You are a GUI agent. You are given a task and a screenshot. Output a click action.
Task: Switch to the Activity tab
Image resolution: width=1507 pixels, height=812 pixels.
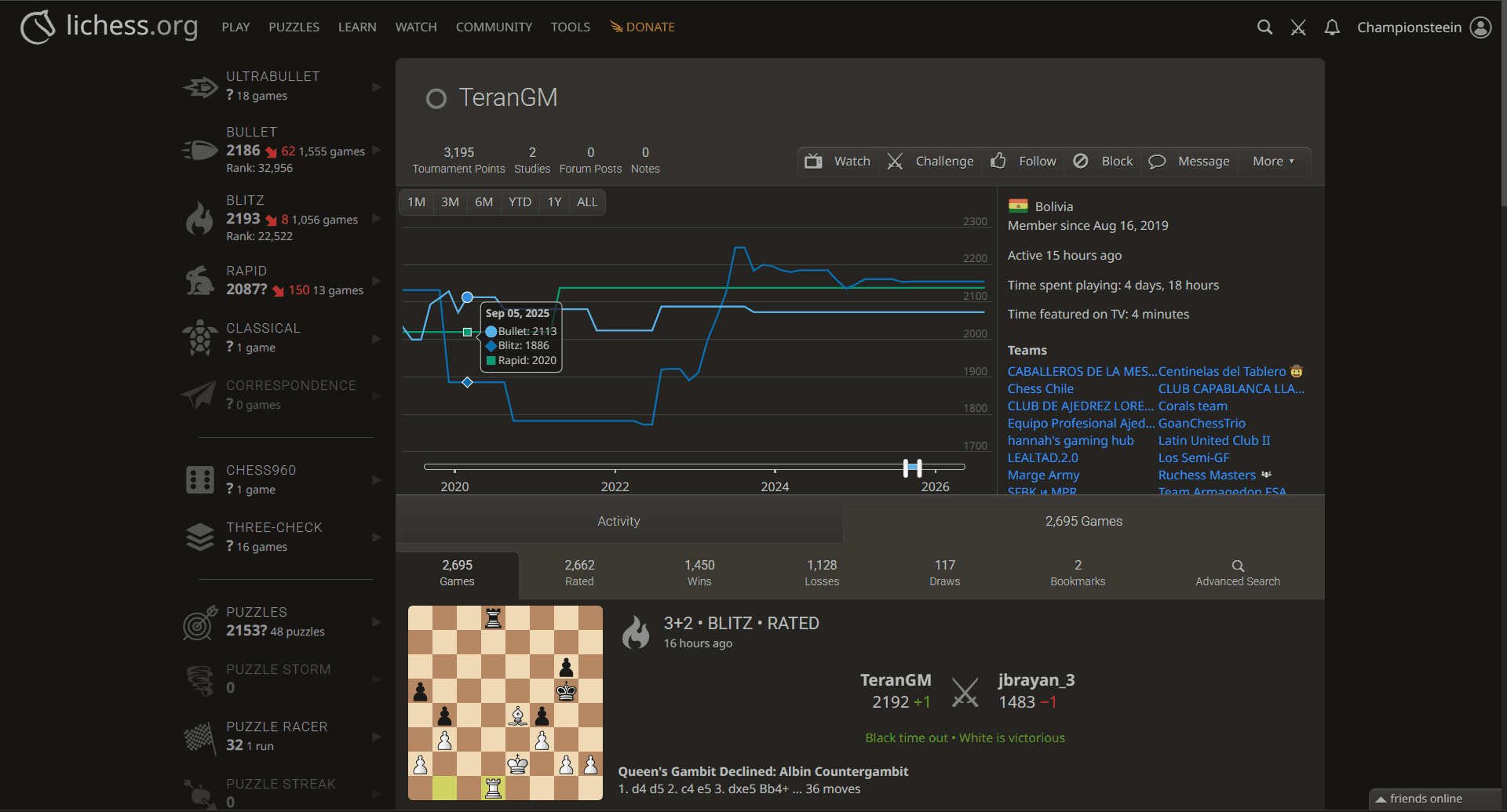[x=618, y=521]
